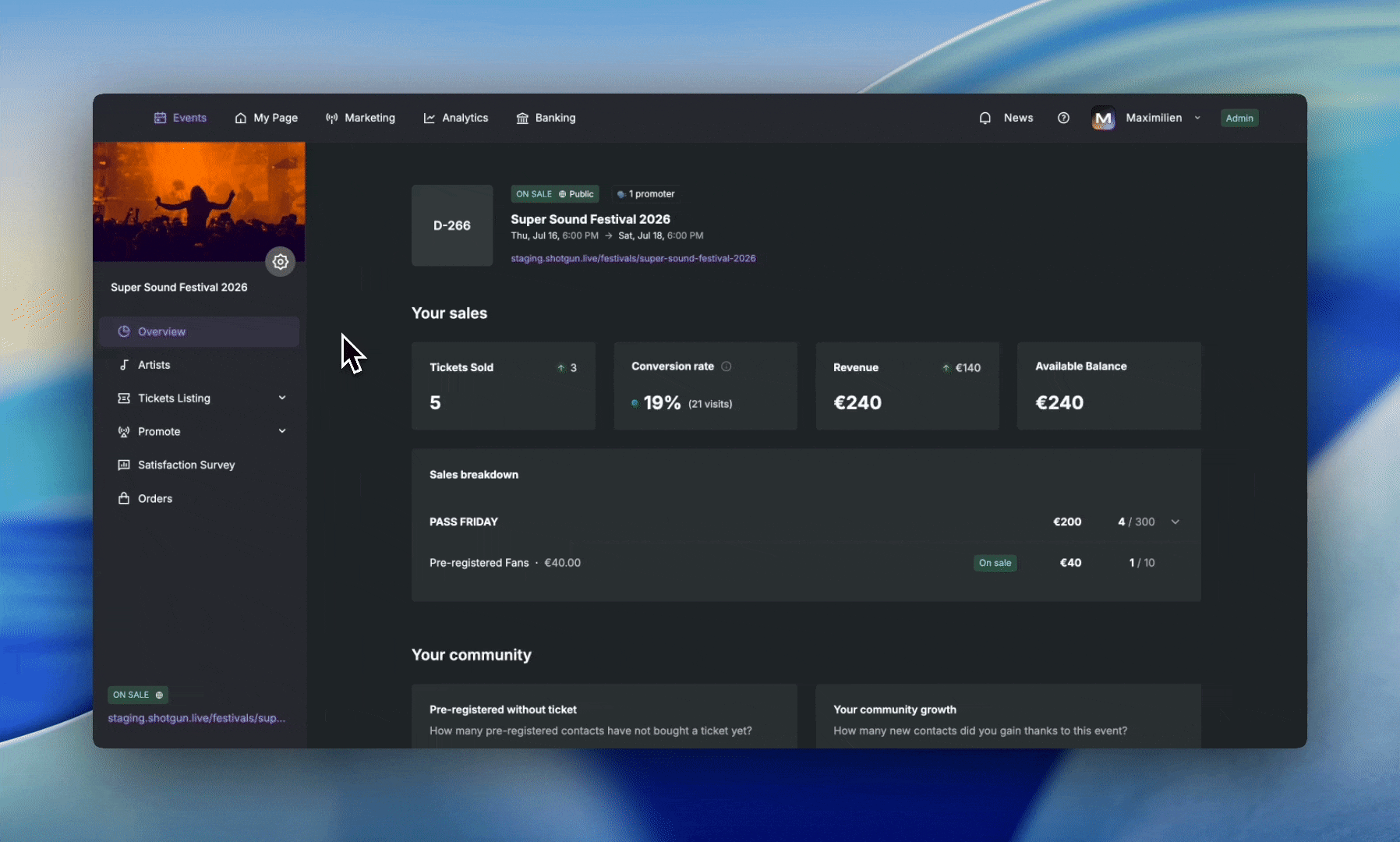The width and height of the screenshot is (1400, 842).
Task: Click the 1 promoter badge
Action: [x=645, y=194]
